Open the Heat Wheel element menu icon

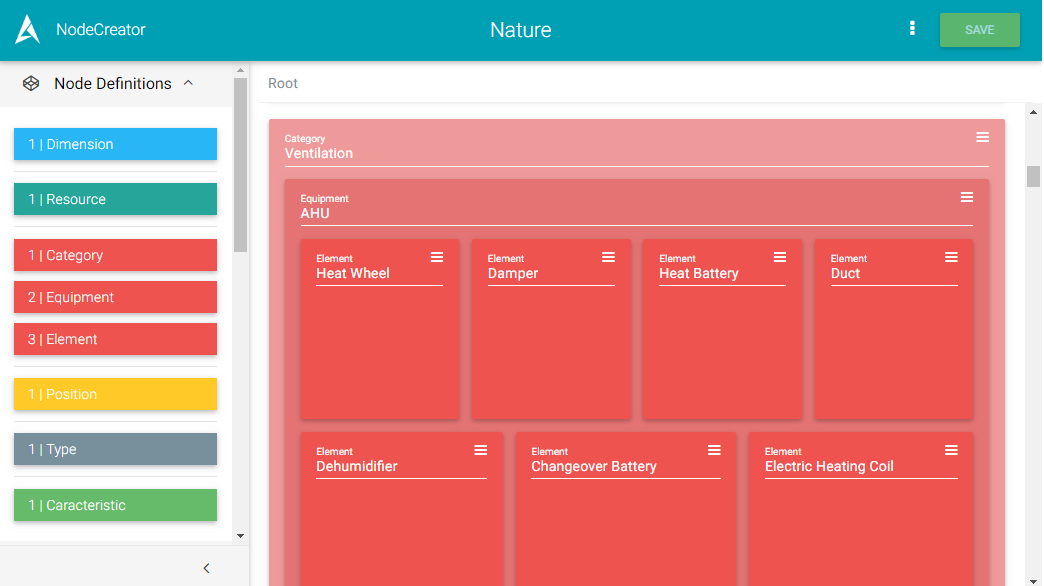[x=436, y=257]
